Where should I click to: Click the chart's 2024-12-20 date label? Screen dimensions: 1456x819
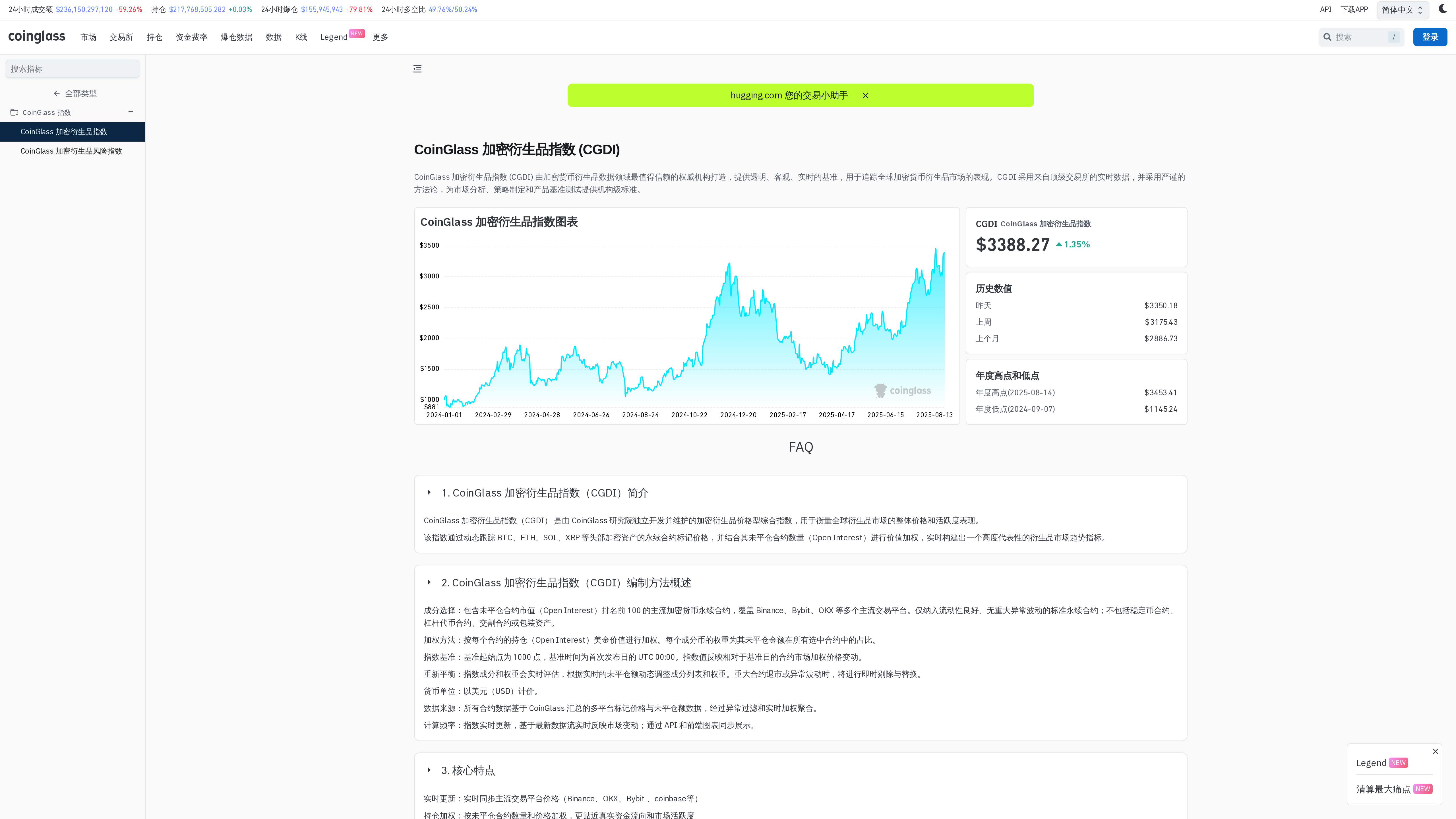[738, 415]
